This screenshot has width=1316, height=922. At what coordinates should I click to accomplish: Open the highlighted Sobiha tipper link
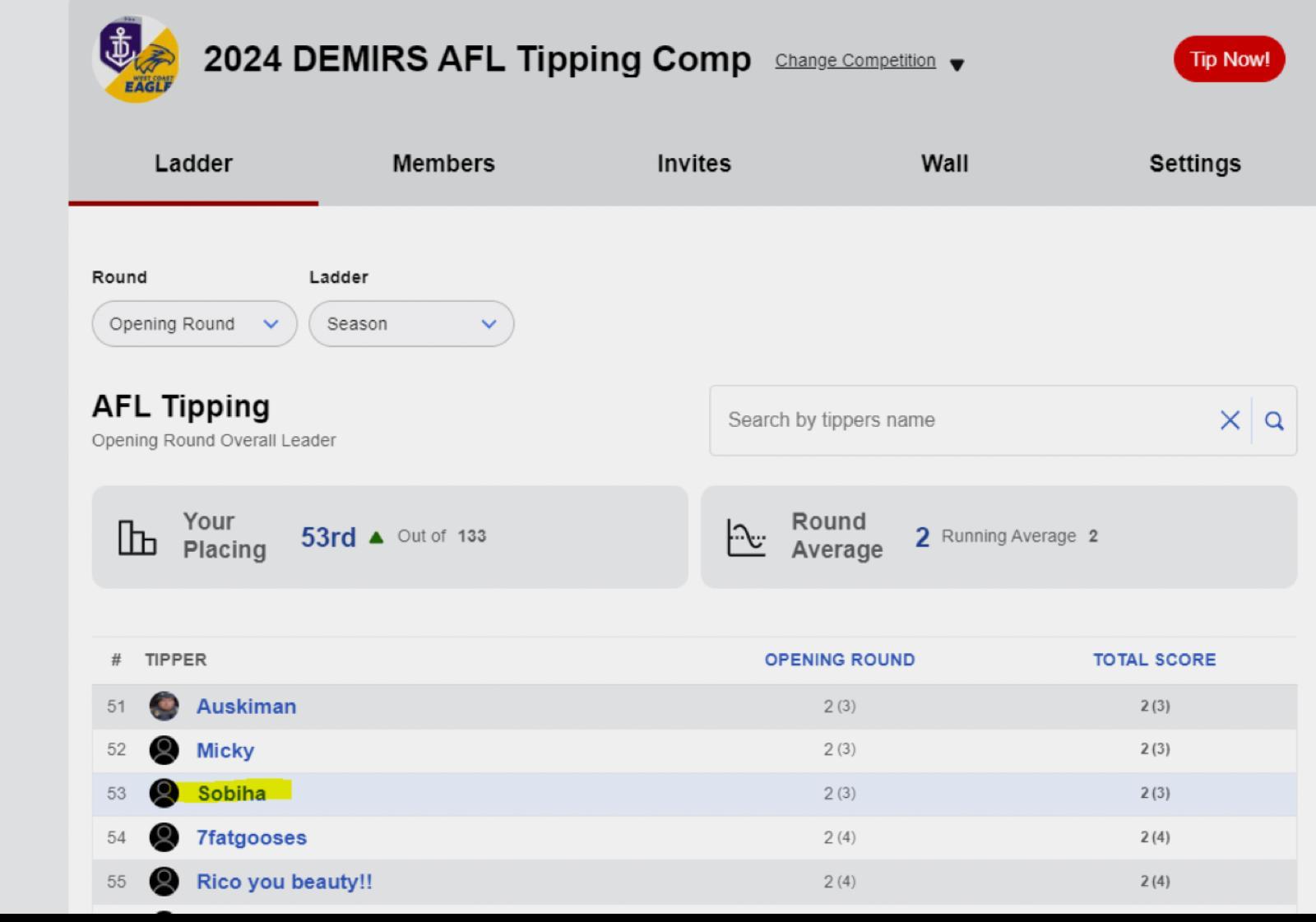[x=232, y=794]
